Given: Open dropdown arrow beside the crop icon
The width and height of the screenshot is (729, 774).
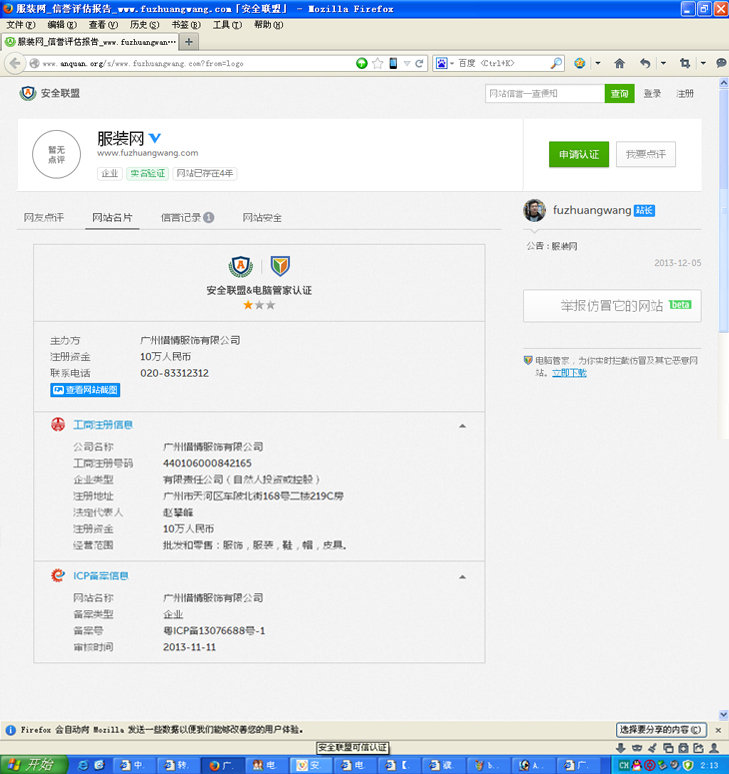Looking at the screenshot, I should pos(703,63).
